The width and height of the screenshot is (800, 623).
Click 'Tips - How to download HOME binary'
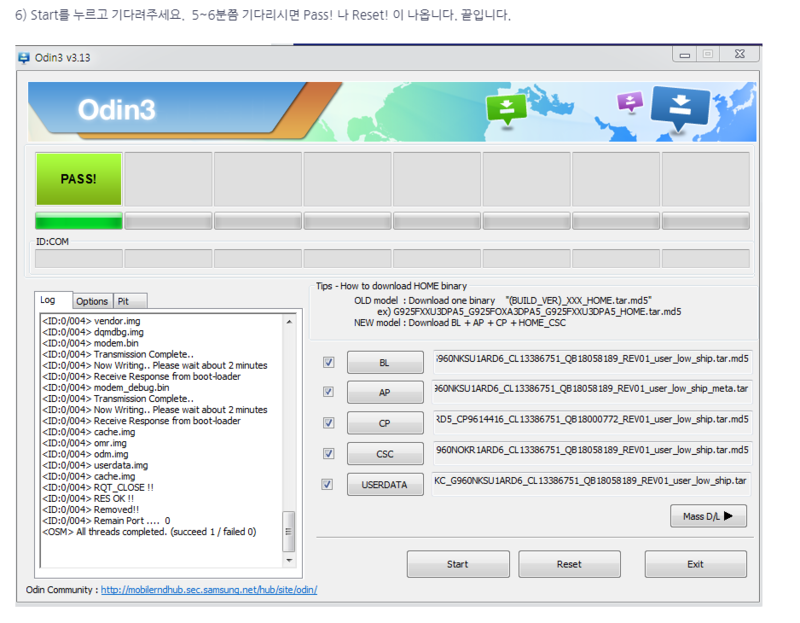pos(391,286)
